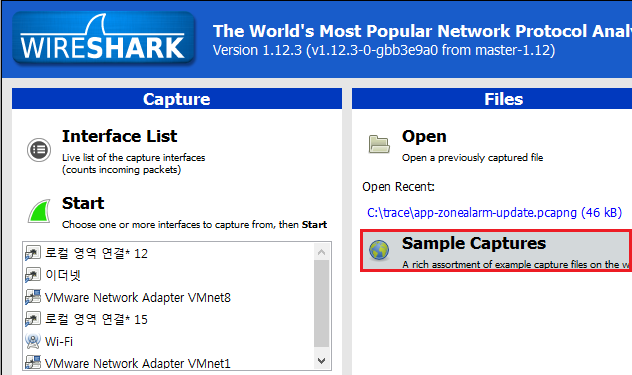Click the network icon beside 로컬 영역 연결* 15
632x375 pixels.
(x=33, y=319)
